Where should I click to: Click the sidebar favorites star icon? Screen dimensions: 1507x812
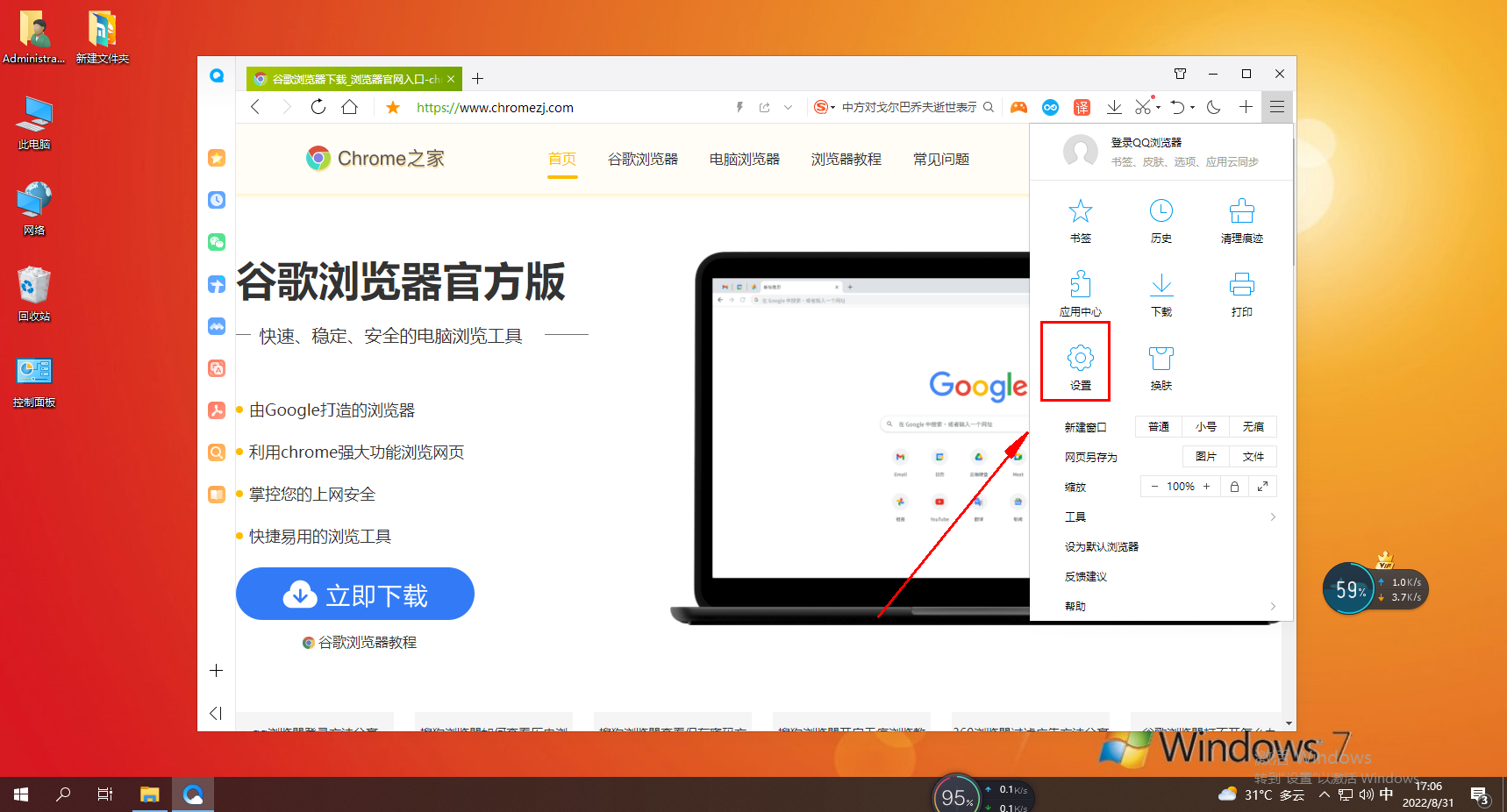click(x=217, y=158)
